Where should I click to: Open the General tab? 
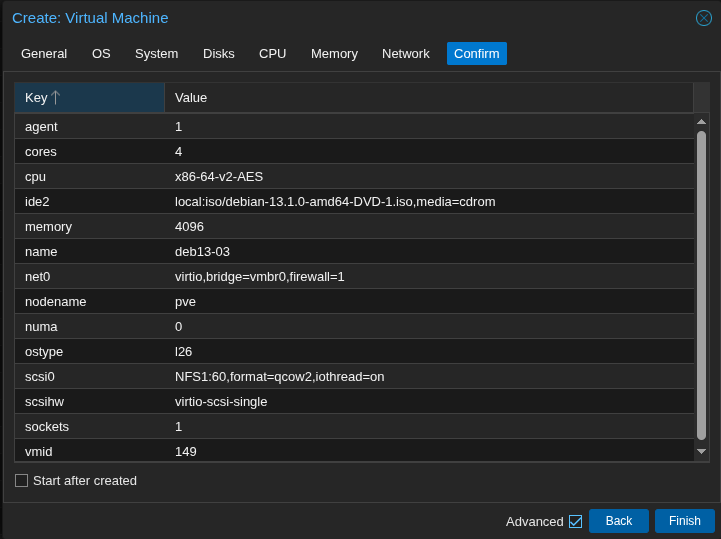click(x=44, y=54)
